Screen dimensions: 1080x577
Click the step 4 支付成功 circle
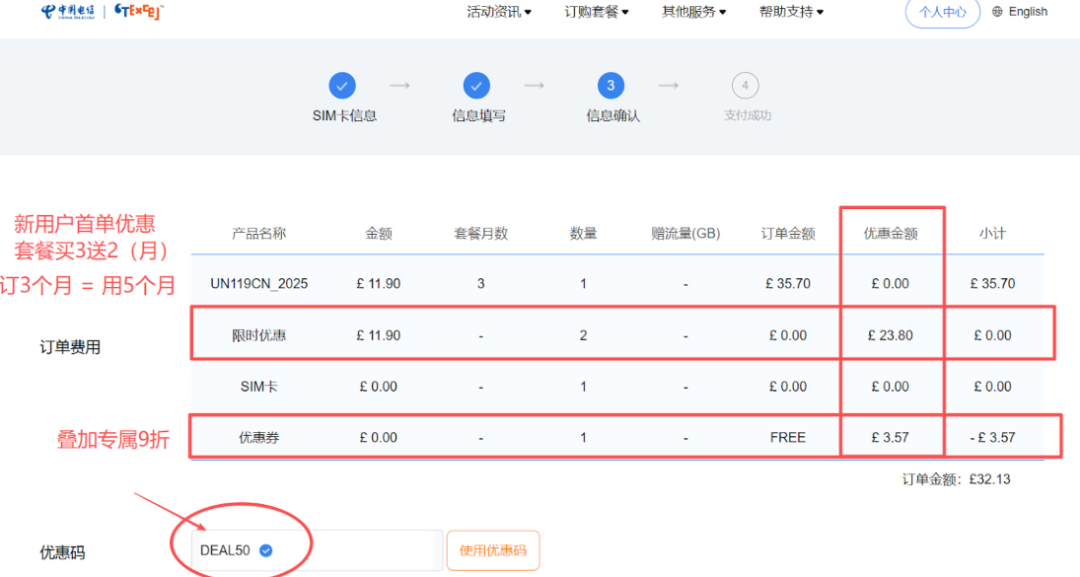point(744,85)
